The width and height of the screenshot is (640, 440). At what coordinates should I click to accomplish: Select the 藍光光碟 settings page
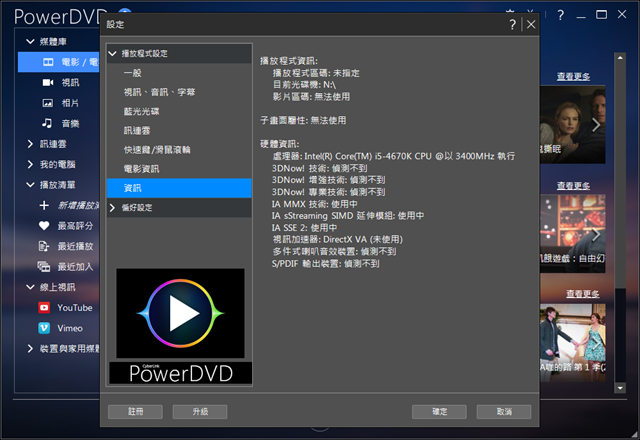pos(179,111)
